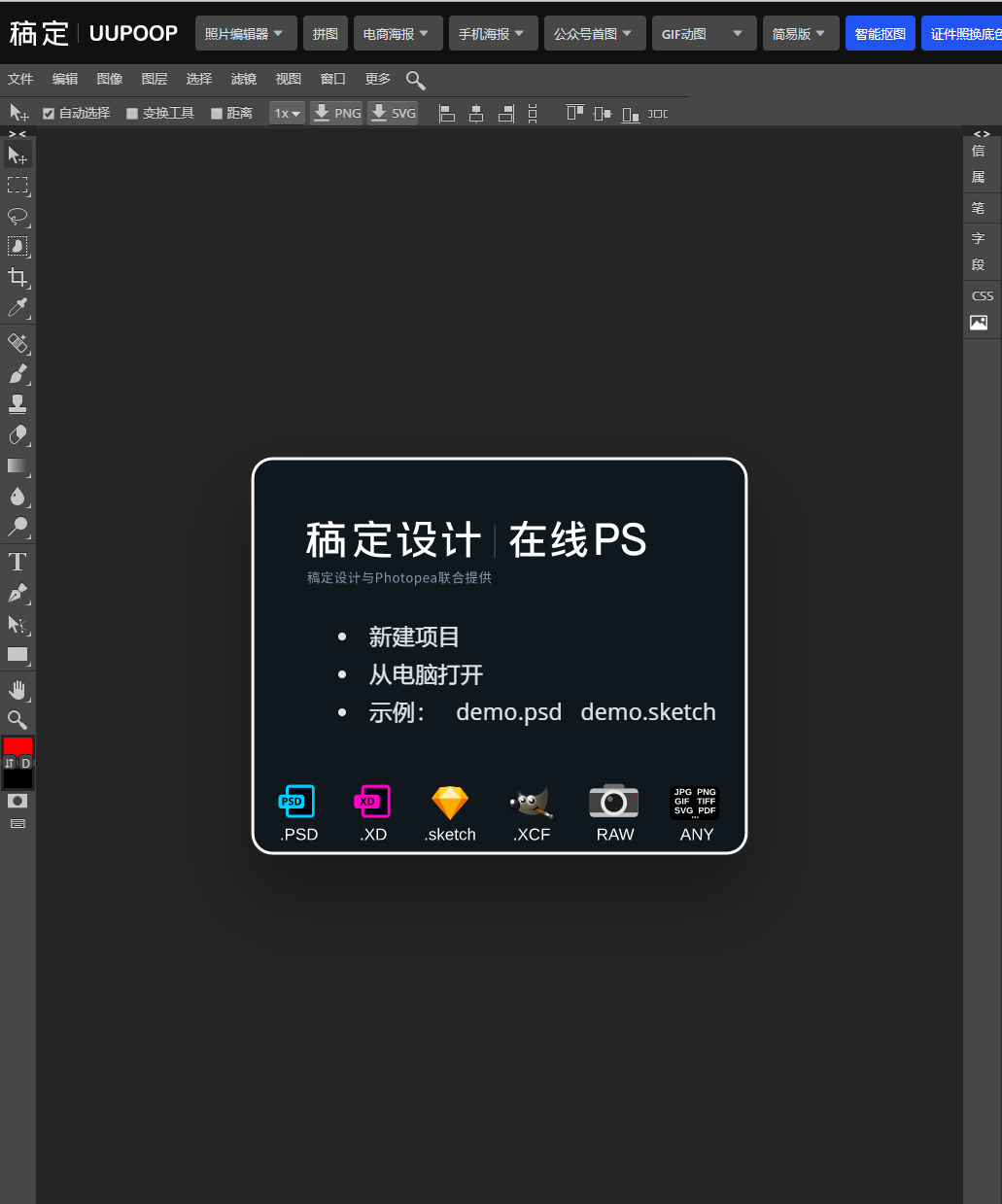Screen dimensions: 1002x1204
Task: Select the Object Selection tool
Action: click(x=17, y=247)
